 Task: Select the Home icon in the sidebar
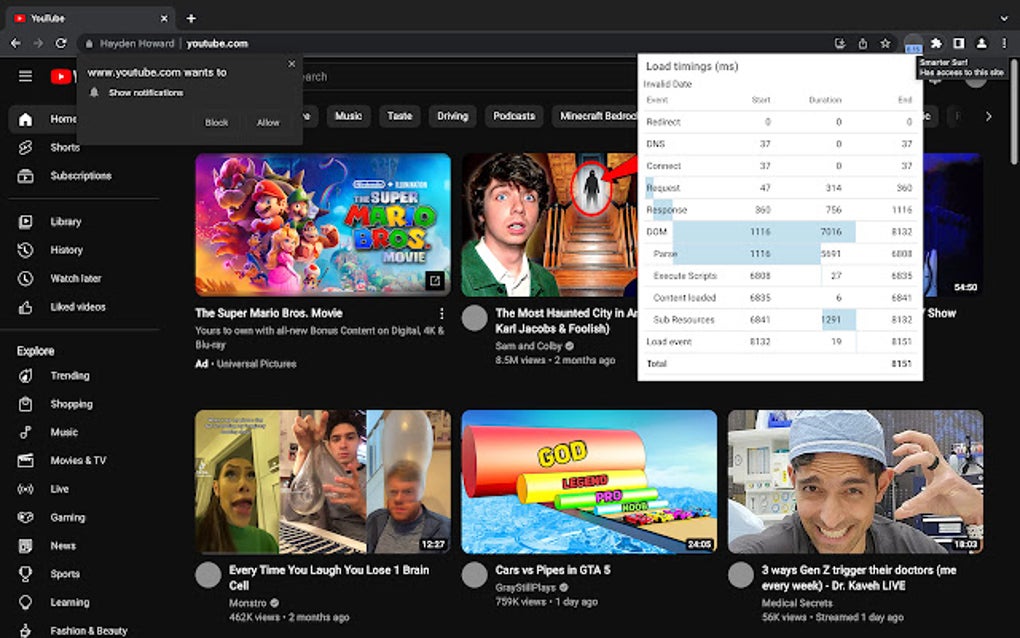click(24, 119)
